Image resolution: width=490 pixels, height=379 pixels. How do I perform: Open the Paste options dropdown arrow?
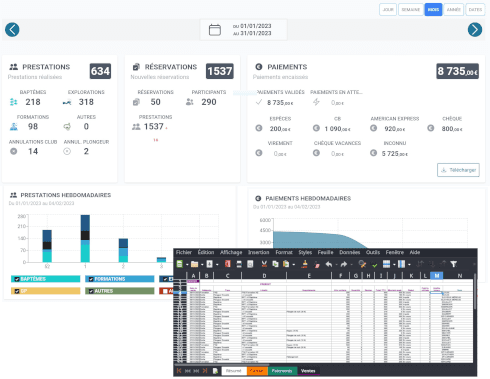pos(293,265)
